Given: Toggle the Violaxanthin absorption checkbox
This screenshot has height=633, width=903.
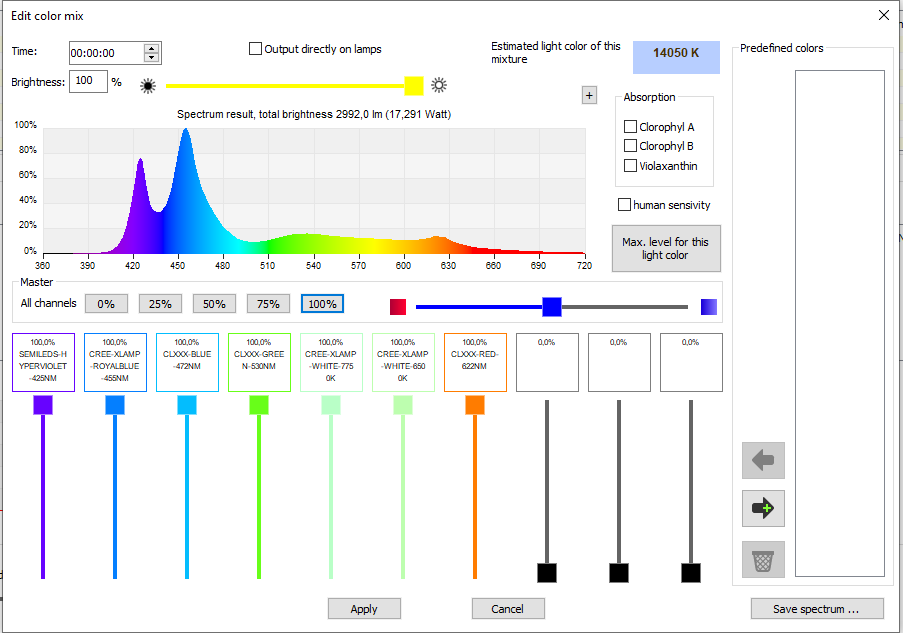Looking at the screenshot, I should 631,165.
